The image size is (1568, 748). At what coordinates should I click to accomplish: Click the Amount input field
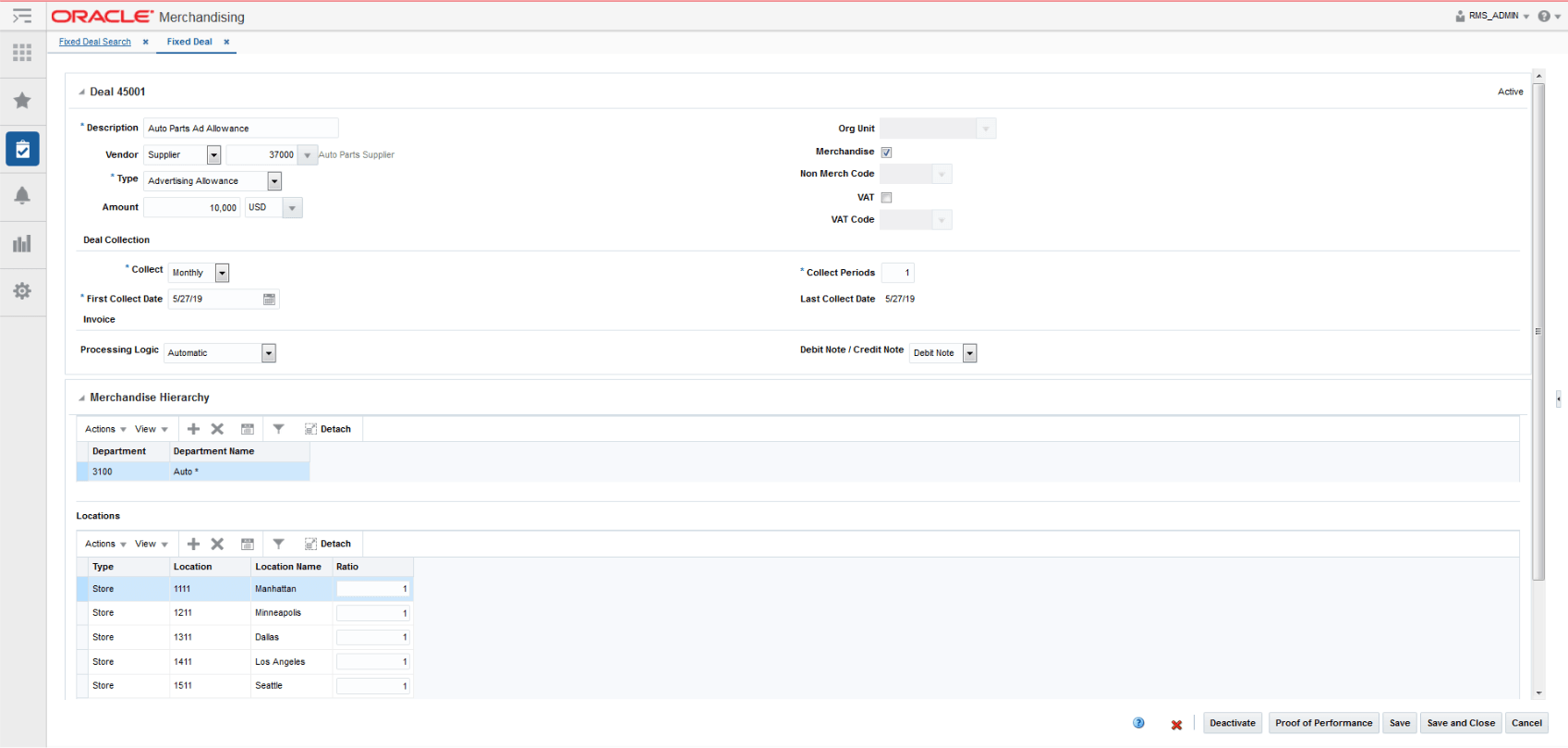pos(192,208)
